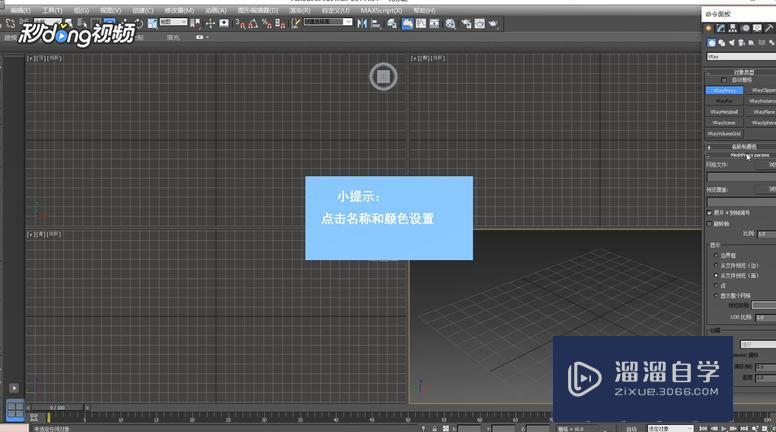Toggle the 翻转轴 checkbox
This screenshot has width=776, height=432.
[x=709, y=224]
